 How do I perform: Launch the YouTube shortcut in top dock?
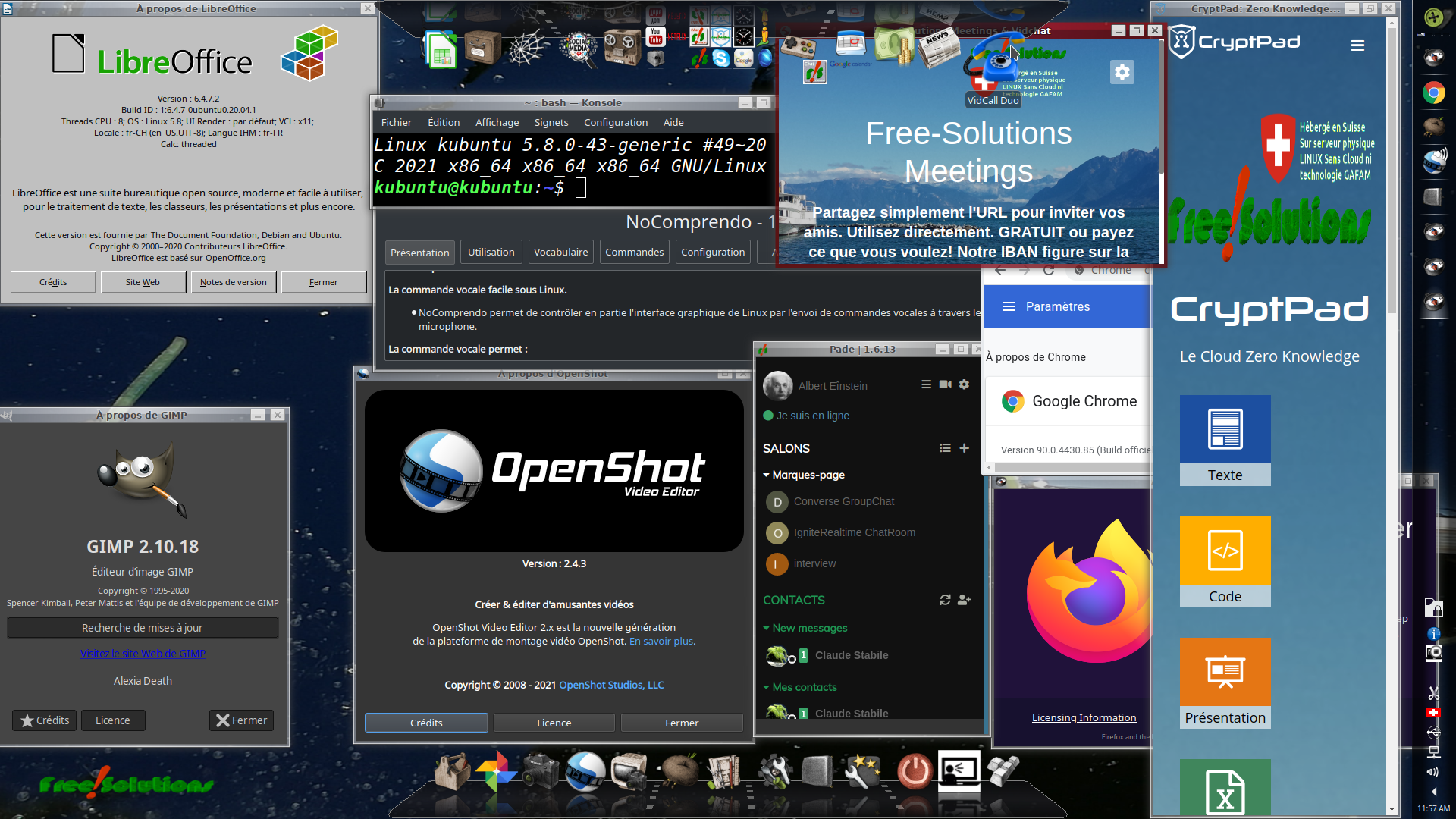pyautogui.click(x=656, y=36)
